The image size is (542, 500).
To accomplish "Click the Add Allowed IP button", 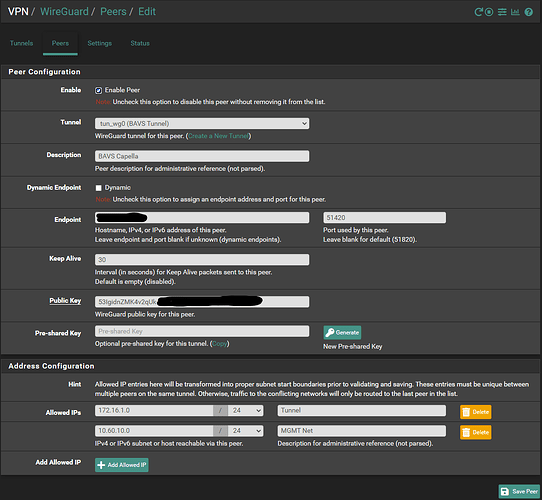I will pyautogui.click(x=122, y=465).
